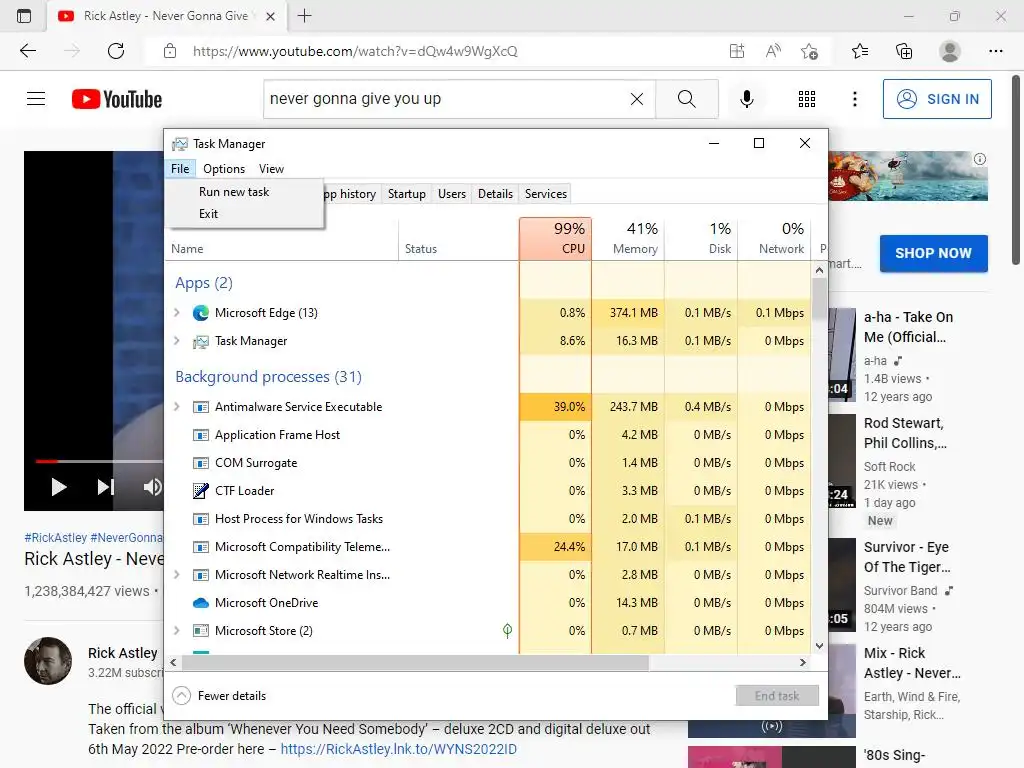1024x768 pixels.
Task: Sort by Network column header
Action: point(775,239)
